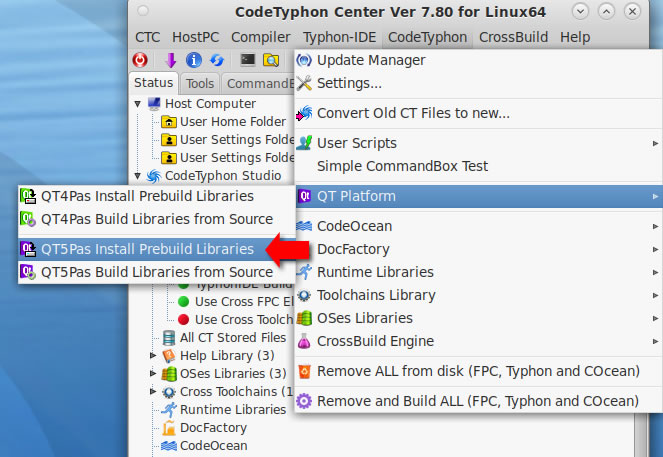Click the CodeOcean waves icon in the menu
The width and height of the screenshot is (663, 457).
304,226
